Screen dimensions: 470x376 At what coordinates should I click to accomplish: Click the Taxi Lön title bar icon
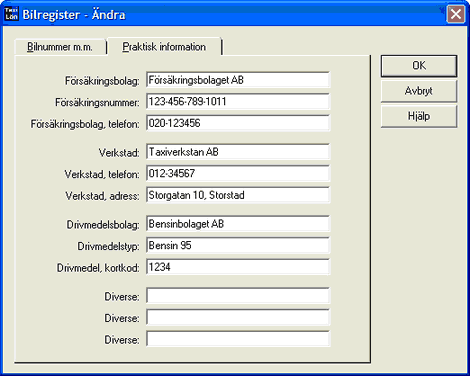tap(11, 14)
